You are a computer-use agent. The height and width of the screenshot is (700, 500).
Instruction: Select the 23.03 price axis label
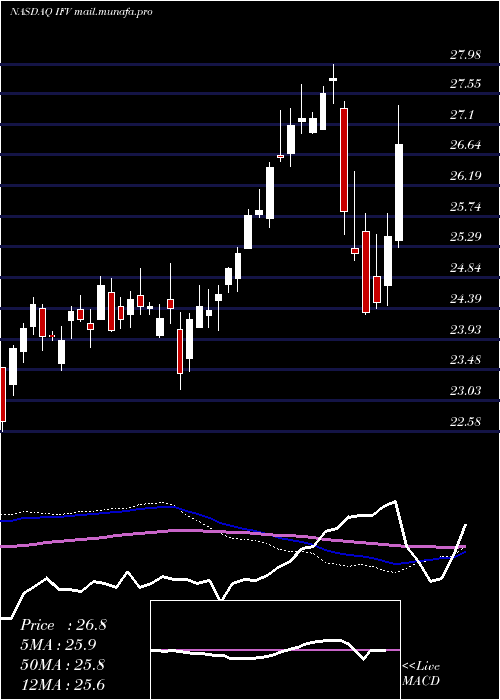pyautogui.click(x=465, y=391)
